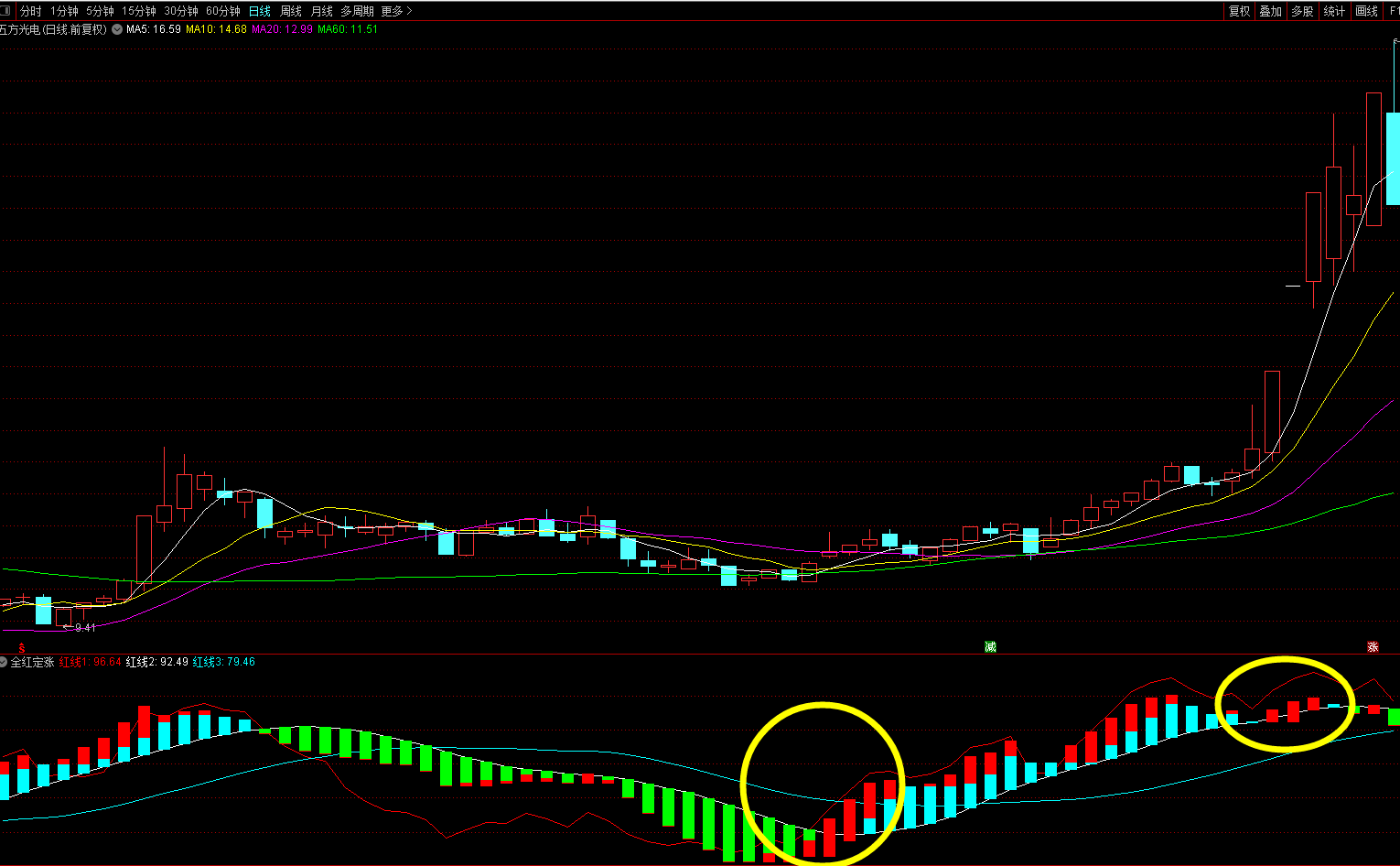Open the 复权 adjustment options
Screen dimensions: 1400x866
[1239, 11]
